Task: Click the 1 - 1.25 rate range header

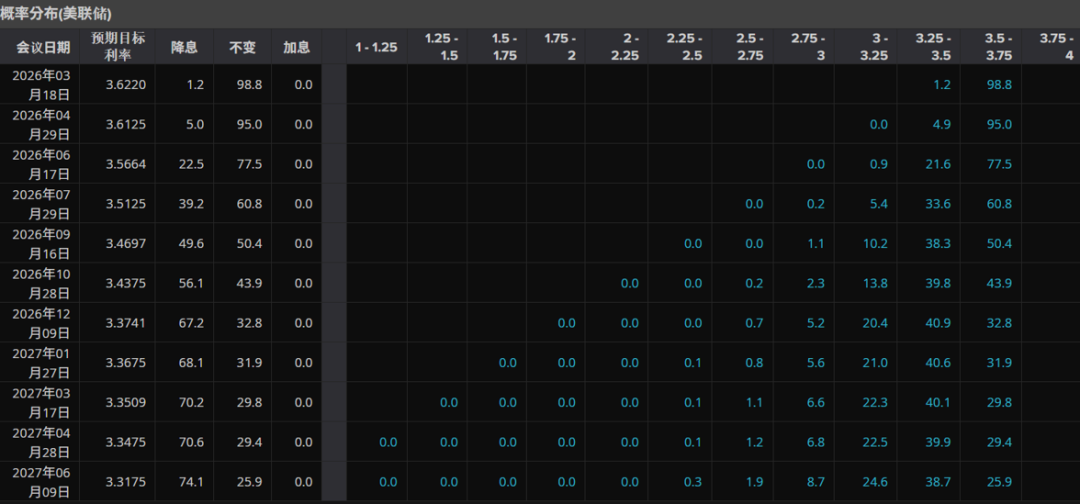Action: (376, 48)
